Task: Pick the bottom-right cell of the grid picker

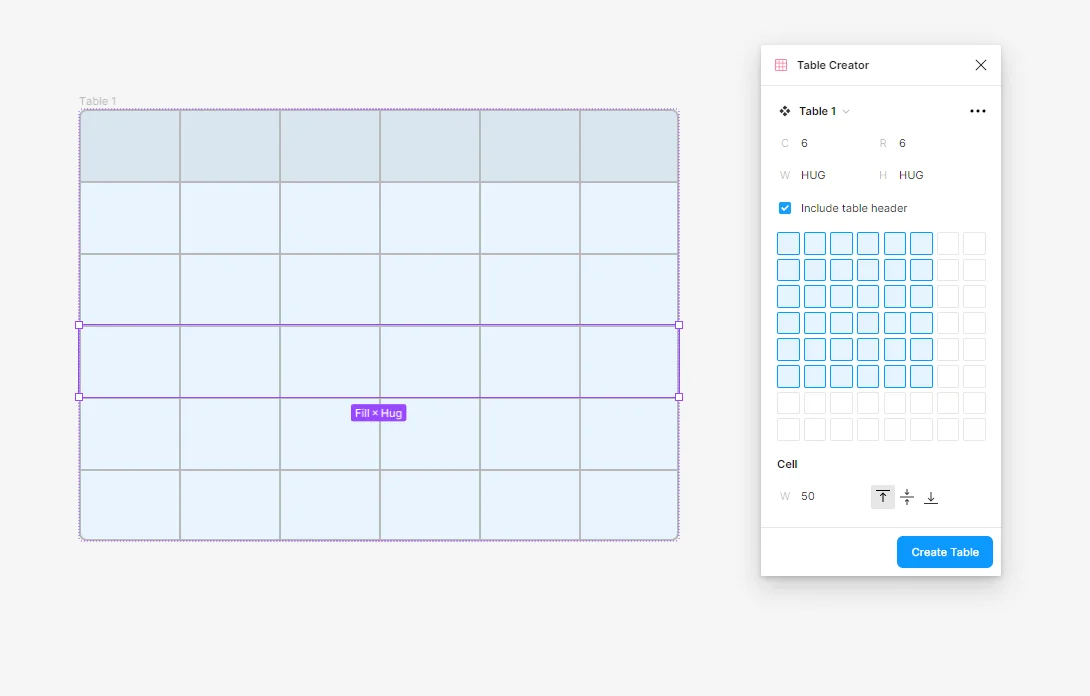Action: click(x=974, y=430)
